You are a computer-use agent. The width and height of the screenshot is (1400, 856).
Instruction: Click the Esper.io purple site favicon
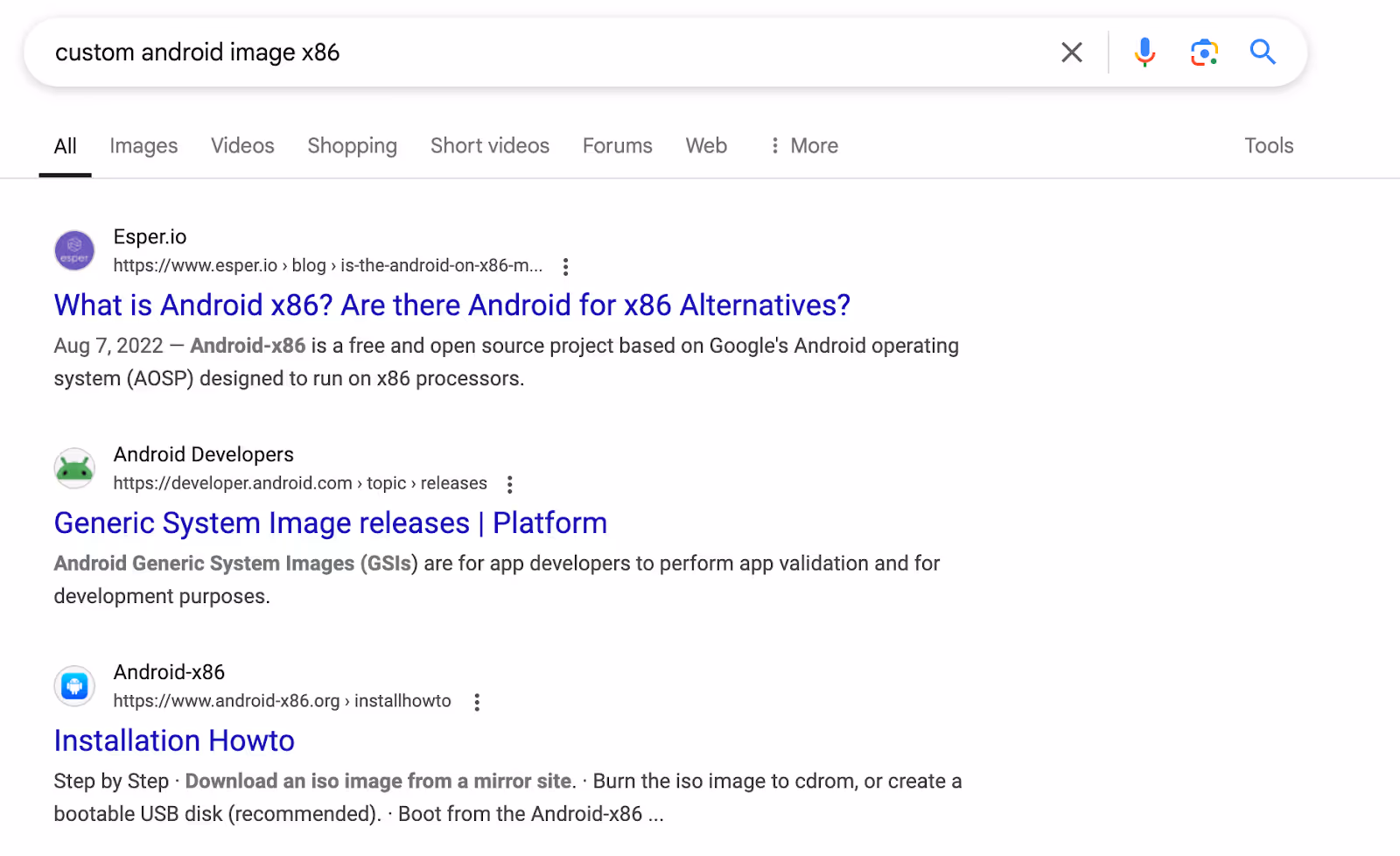[x=74, y=250]
